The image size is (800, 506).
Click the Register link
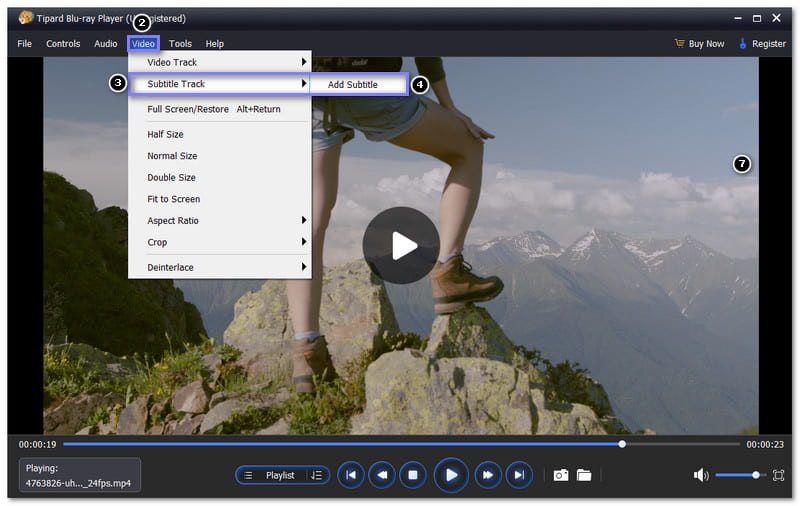pyautogui.click(x=768, y=44)
